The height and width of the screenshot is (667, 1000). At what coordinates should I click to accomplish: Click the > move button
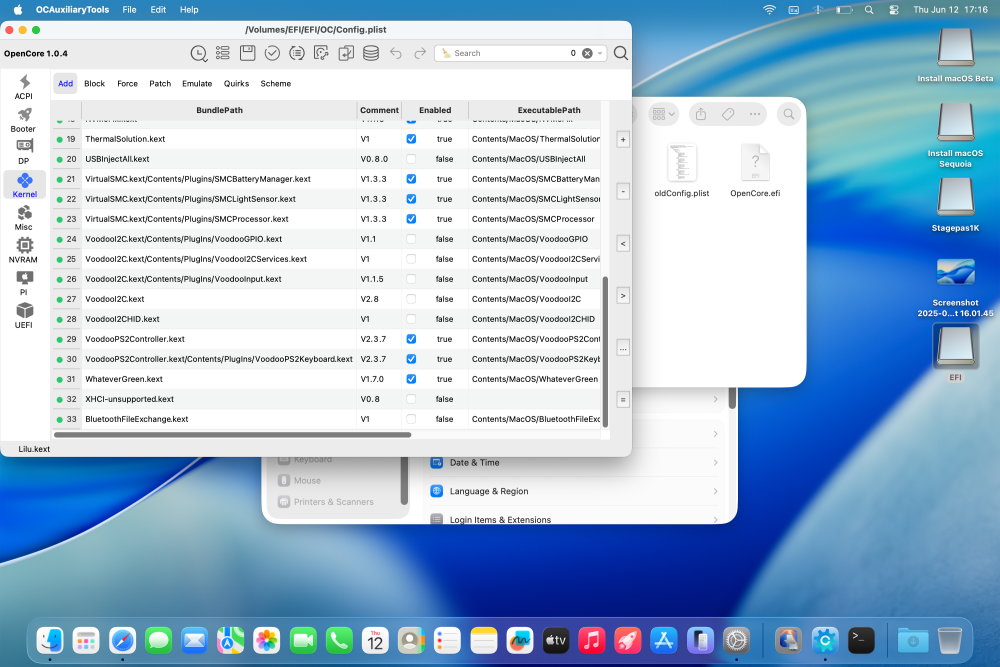coord(623,296)
